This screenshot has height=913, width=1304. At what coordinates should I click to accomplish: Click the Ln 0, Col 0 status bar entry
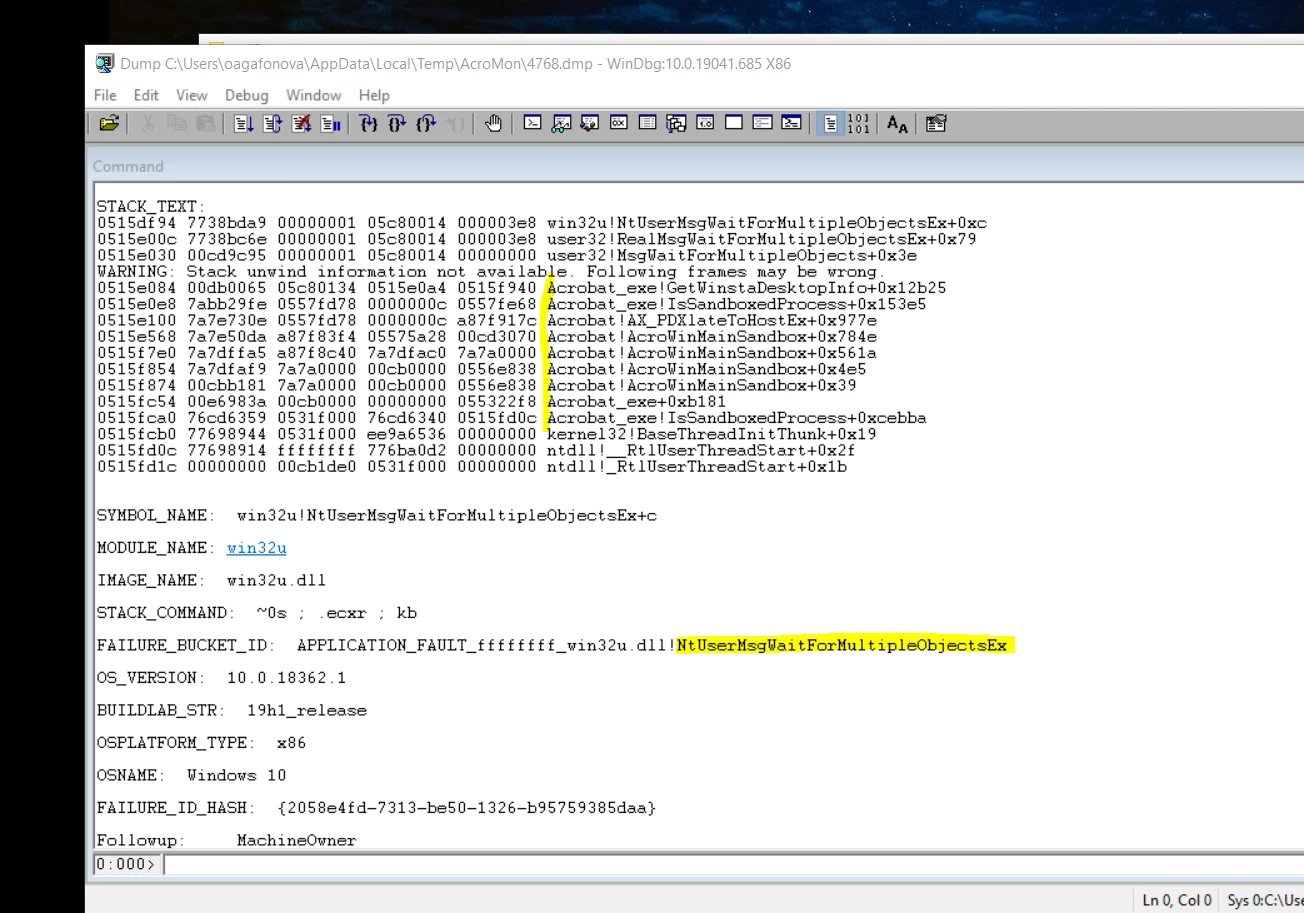tap(1177, 900)
